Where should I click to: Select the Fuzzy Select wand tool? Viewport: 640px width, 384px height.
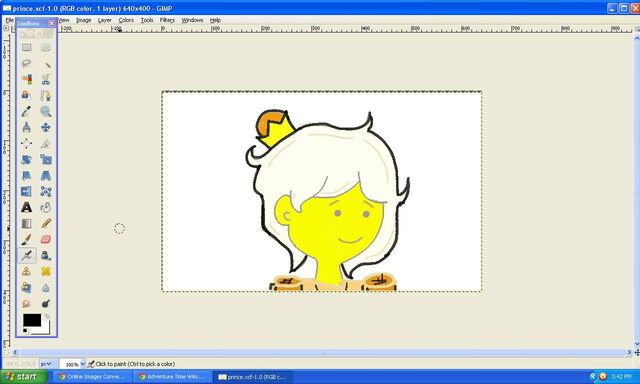(46, 63)
